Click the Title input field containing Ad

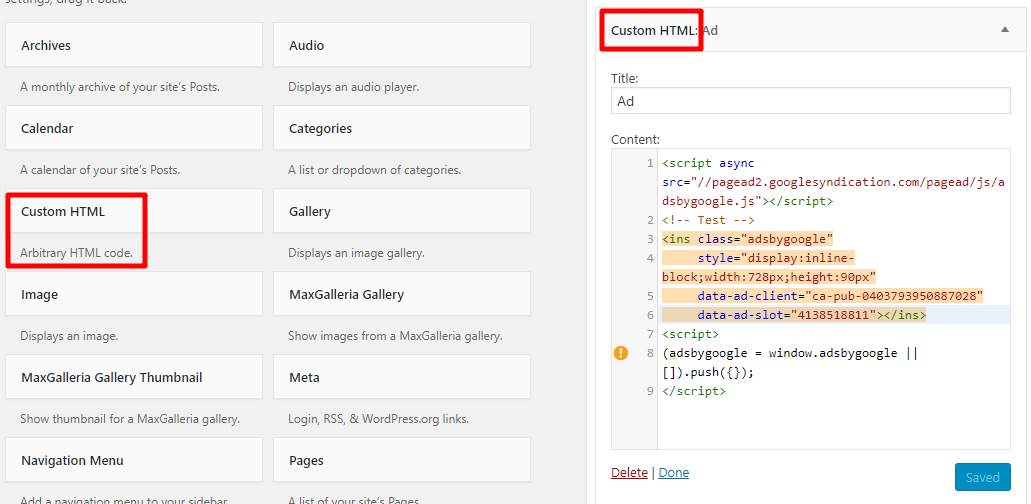point(810,101)
